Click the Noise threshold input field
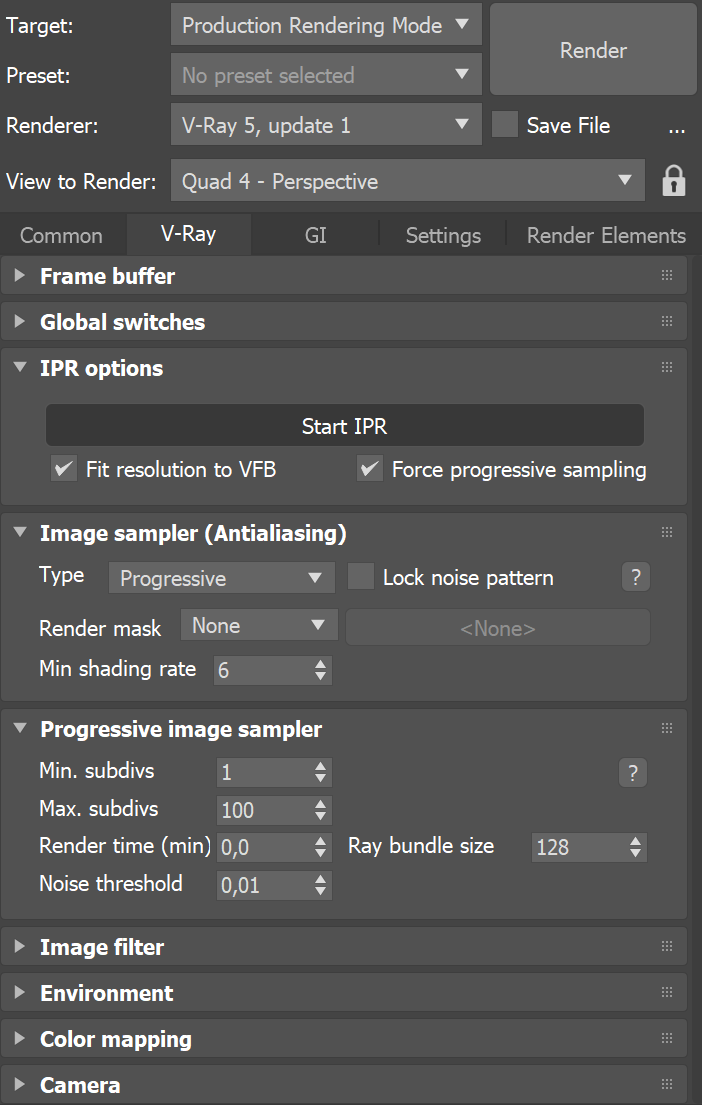Viewport: 702px width, 1105px height. [x=262, y=885]
